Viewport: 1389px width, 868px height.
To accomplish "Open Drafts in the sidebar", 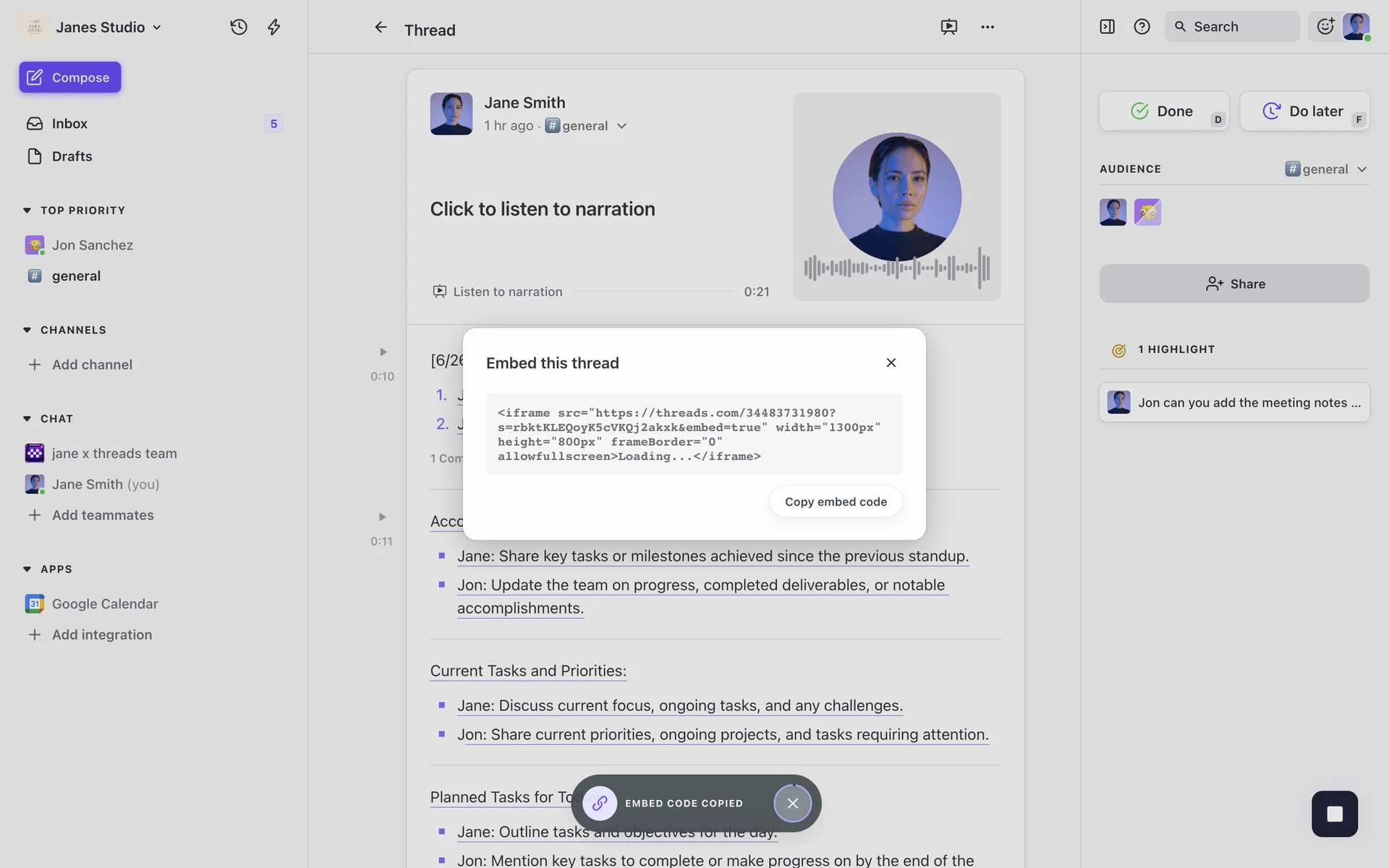I will (x=72, y=156).
